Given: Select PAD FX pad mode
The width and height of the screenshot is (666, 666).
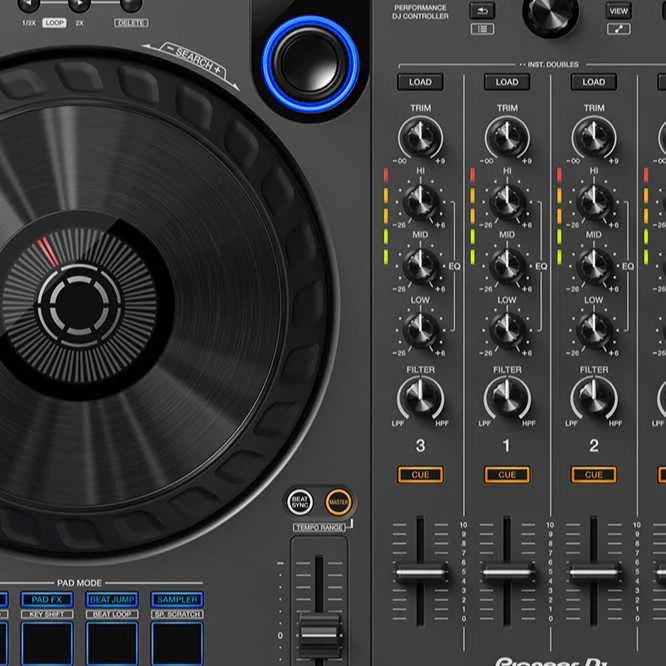Looking at the screenshot, I should click(x=47, y=600).
